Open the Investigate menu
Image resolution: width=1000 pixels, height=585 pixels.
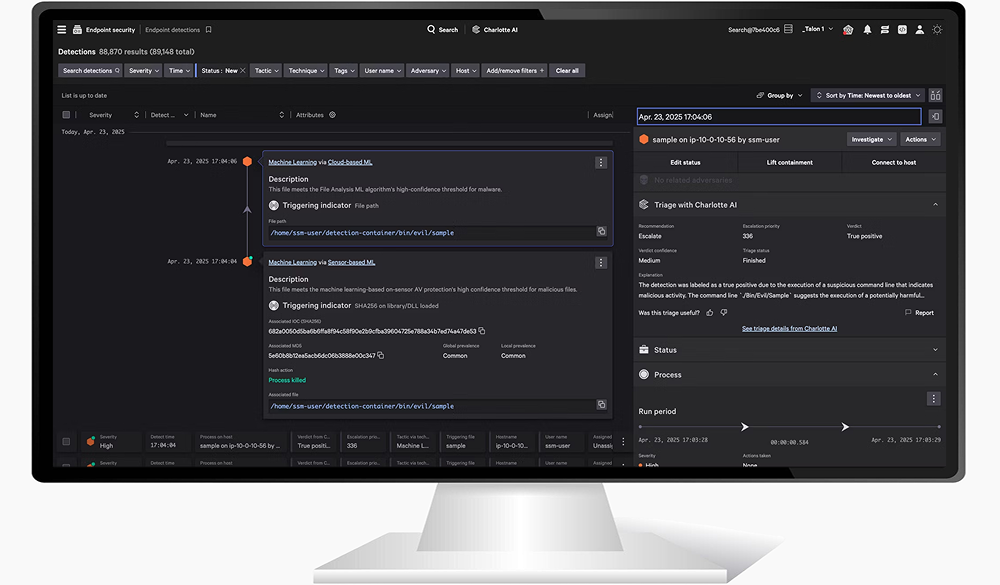pos(871,139)
